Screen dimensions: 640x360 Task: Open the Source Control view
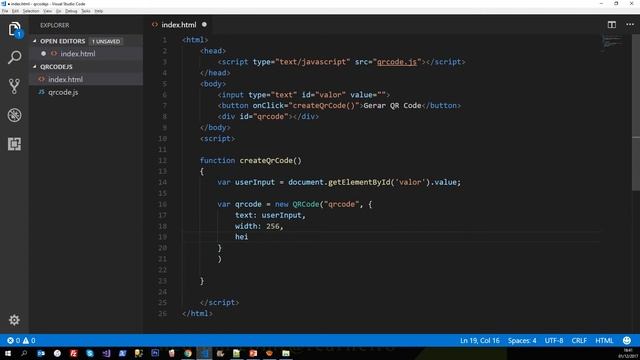point(15,86)
